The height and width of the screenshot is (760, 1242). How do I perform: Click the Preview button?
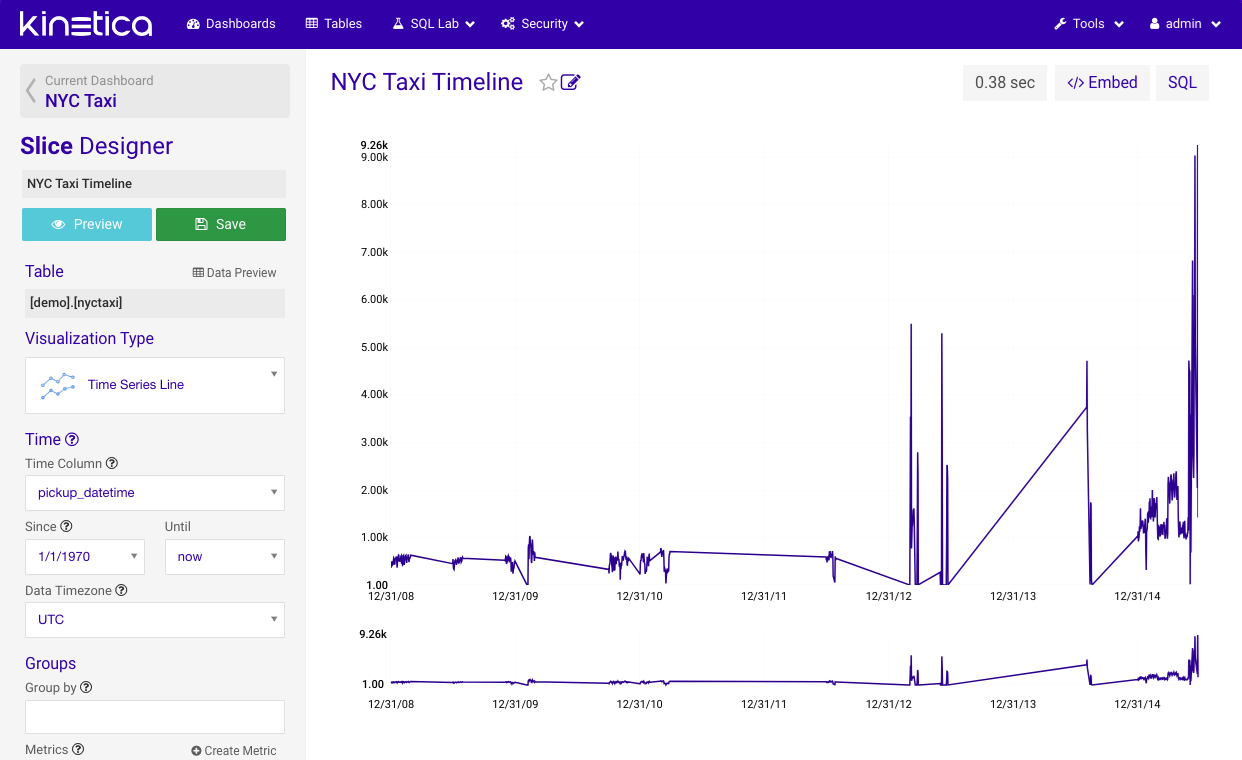point(87,225)
